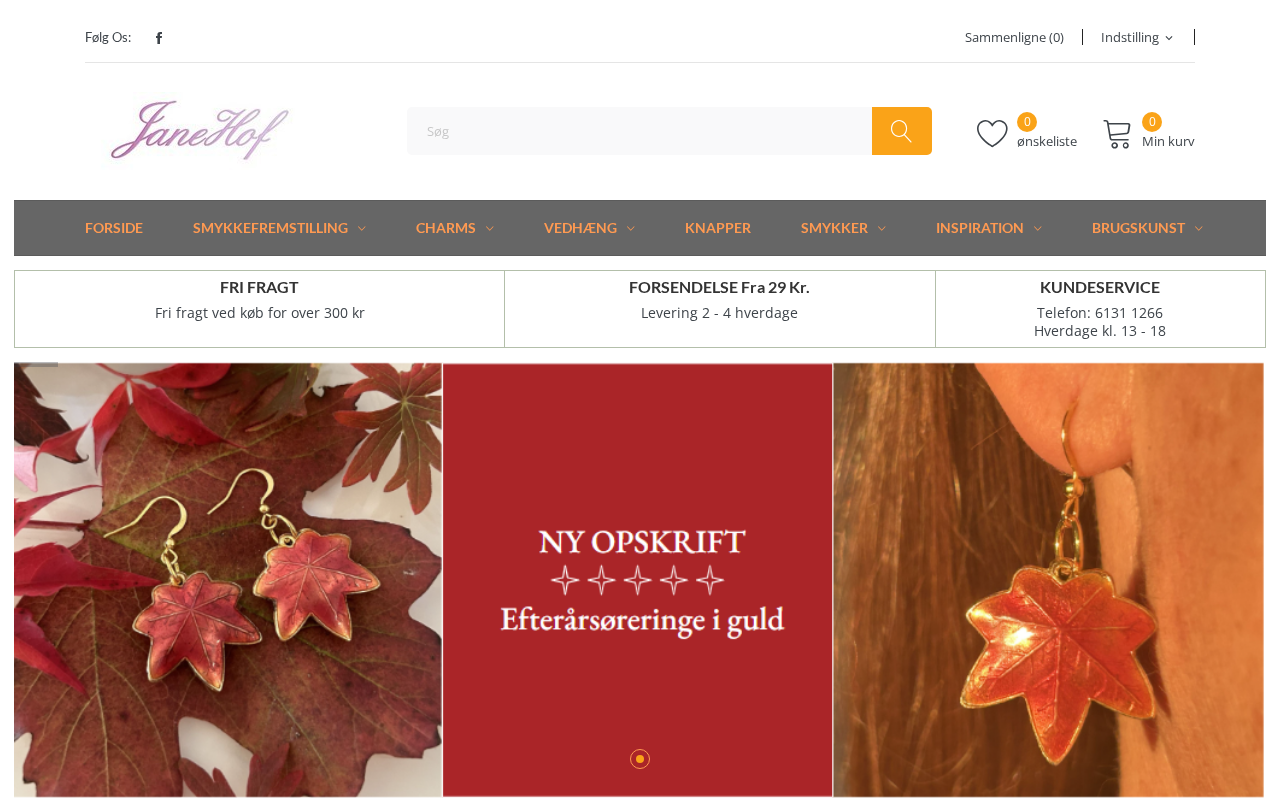1280x800 pixels.
Task: Click the Sammenligne (0) link
Action: [x=1014, y=37]
